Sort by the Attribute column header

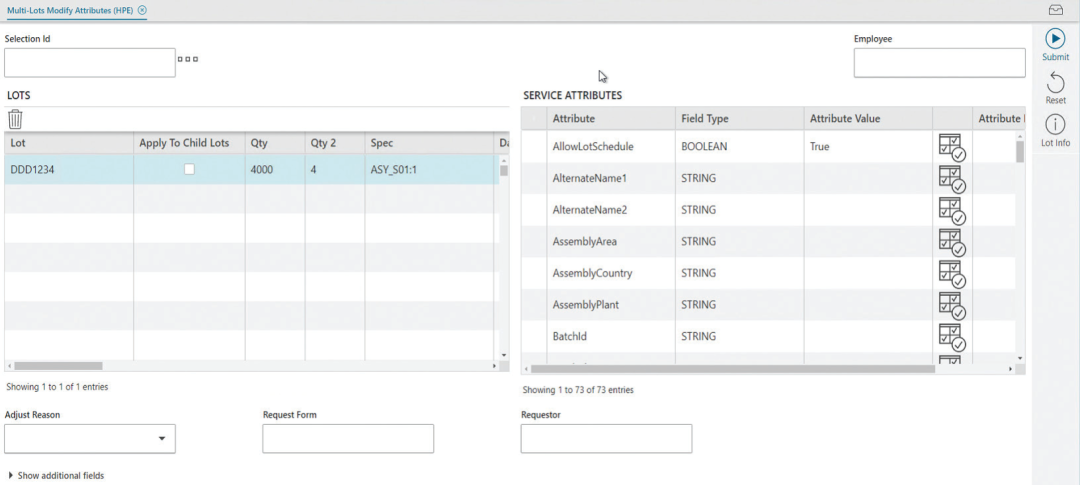574,119
